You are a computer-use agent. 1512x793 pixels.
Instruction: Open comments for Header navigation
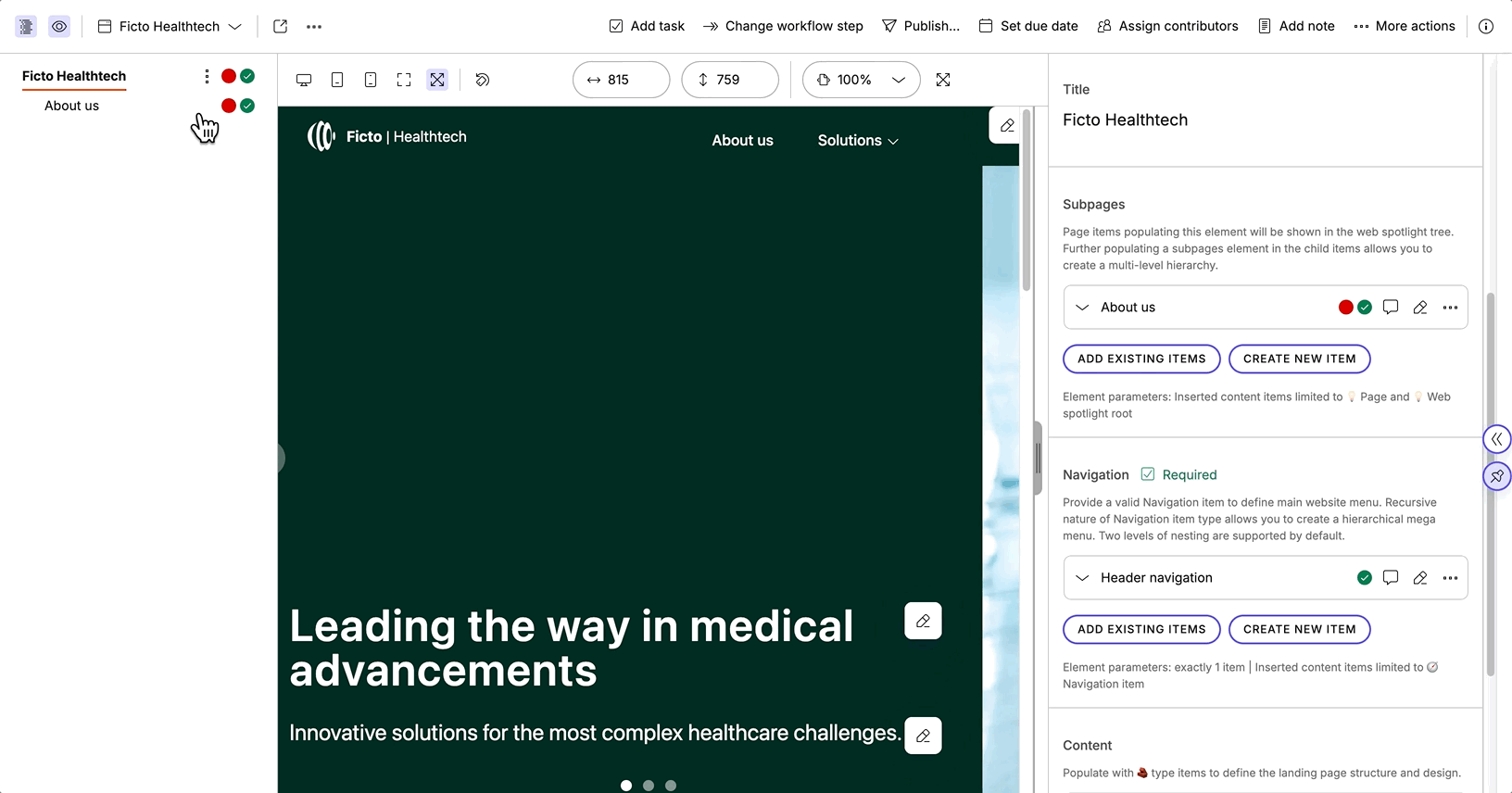(x=1391, y=578)
